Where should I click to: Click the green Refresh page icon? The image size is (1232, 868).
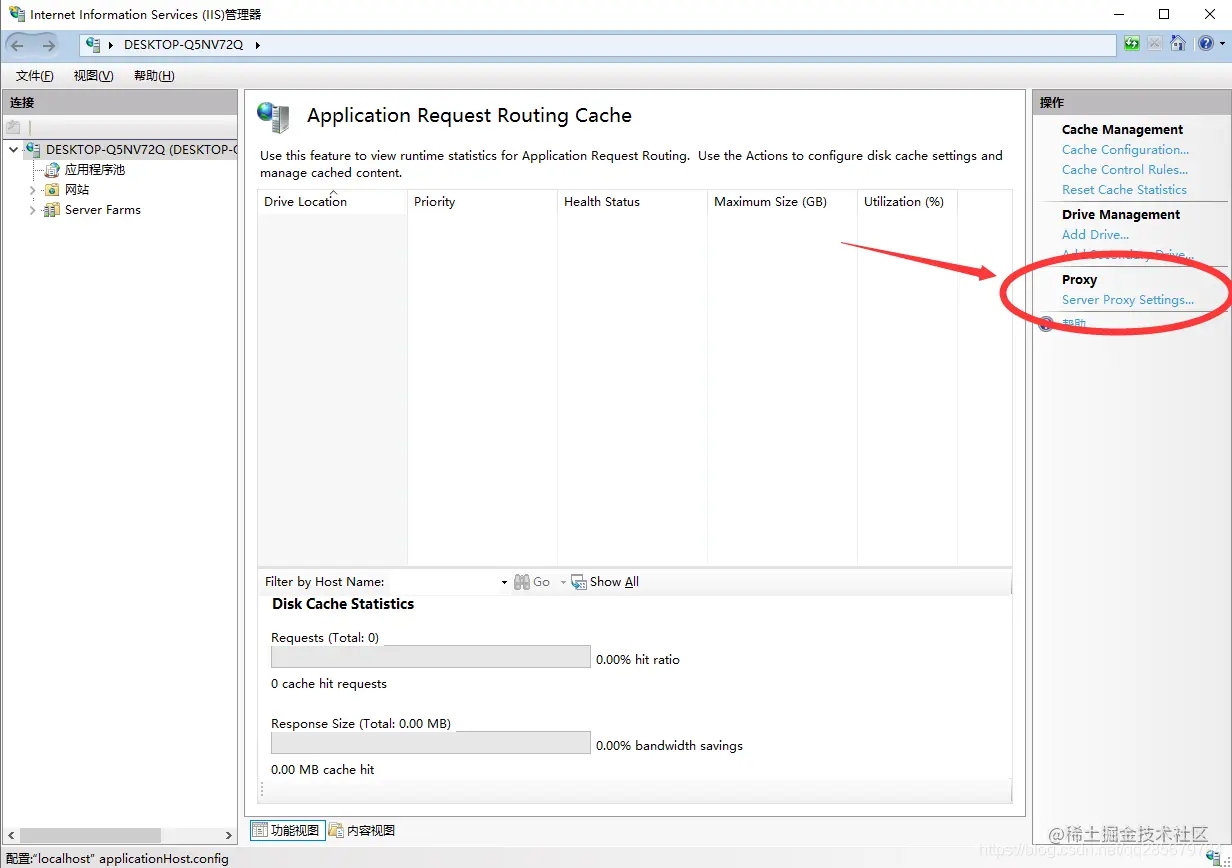pyautogui.click(x=1131, y=44)
